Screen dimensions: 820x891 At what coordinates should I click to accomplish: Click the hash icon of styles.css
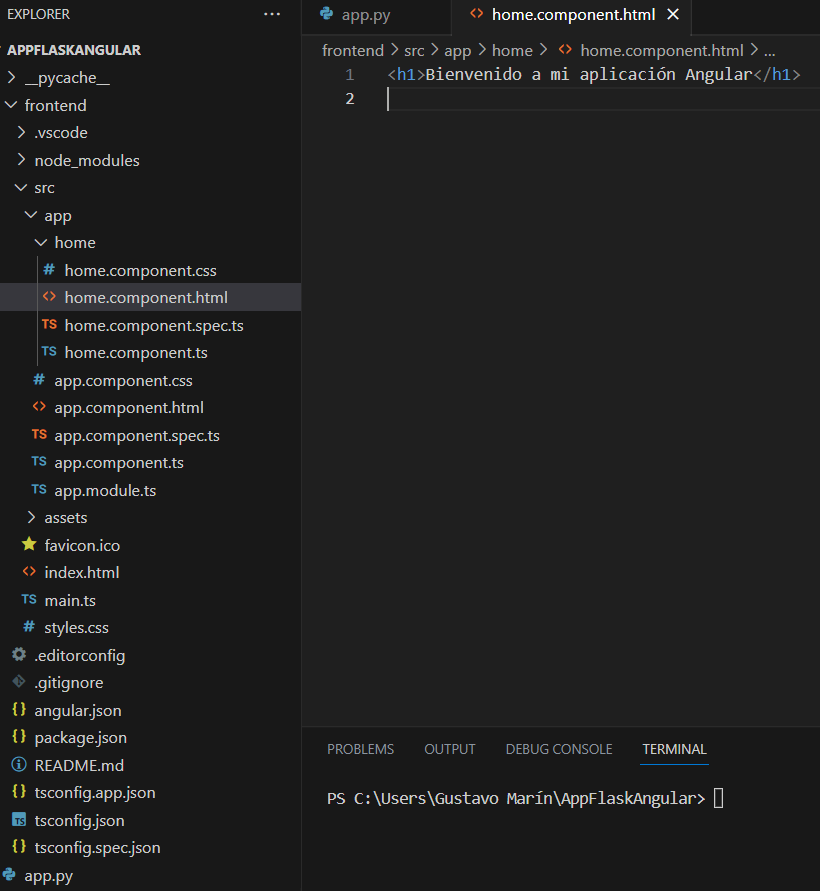[29, 627]
